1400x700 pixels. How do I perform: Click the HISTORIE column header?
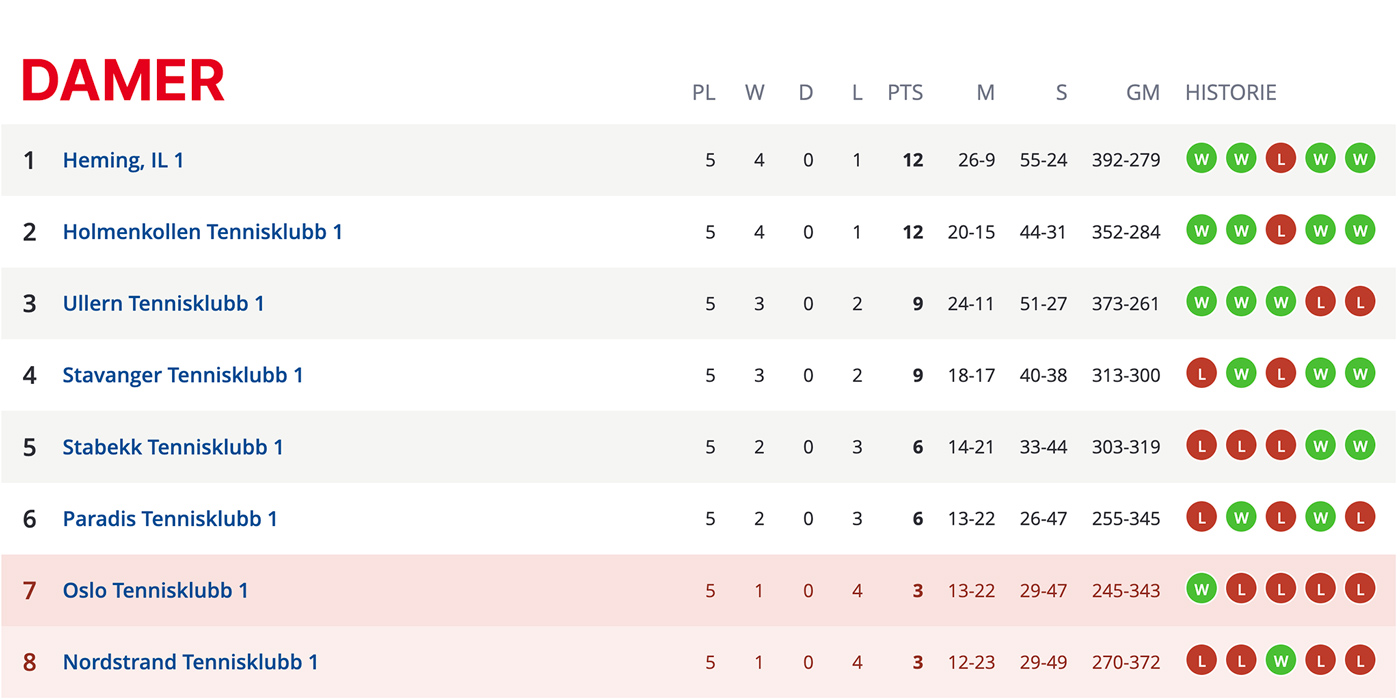pyautogui.click(x=1231, y=93)
